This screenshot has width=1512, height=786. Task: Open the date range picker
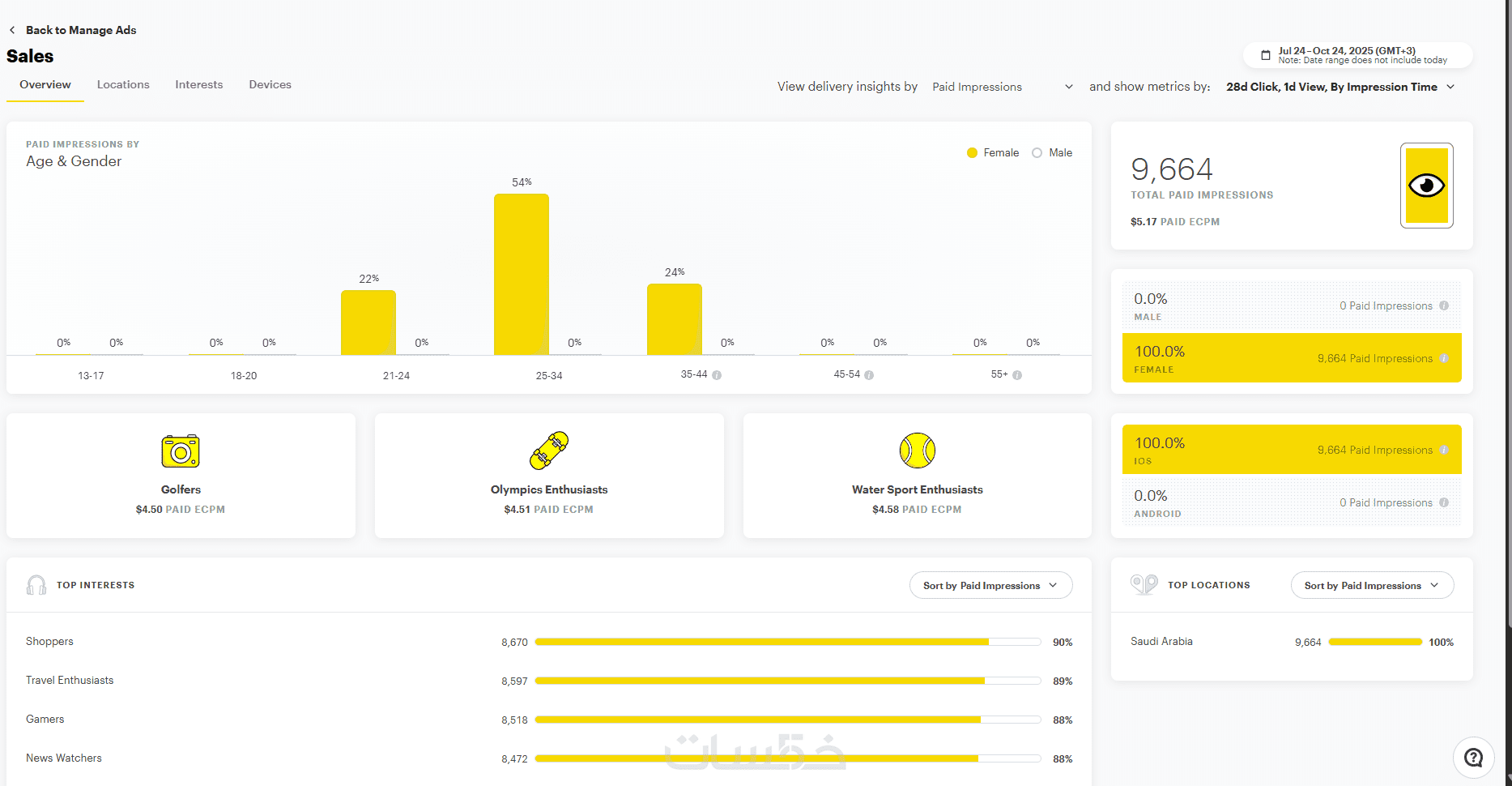point(1357,55)
